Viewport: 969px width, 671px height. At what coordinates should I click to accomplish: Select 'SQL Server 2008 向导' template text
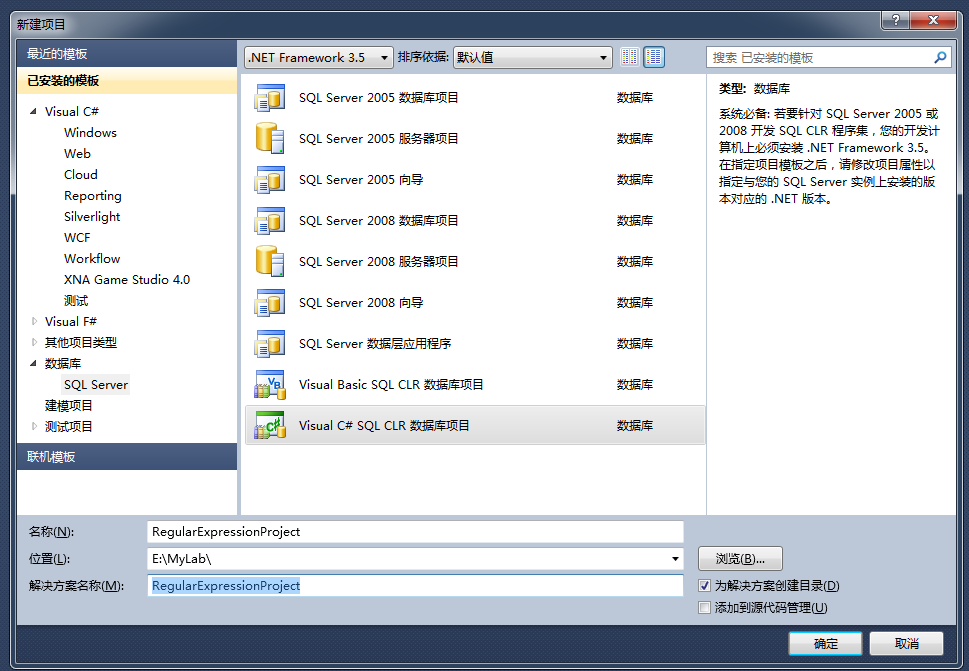(x=361, y=303)
